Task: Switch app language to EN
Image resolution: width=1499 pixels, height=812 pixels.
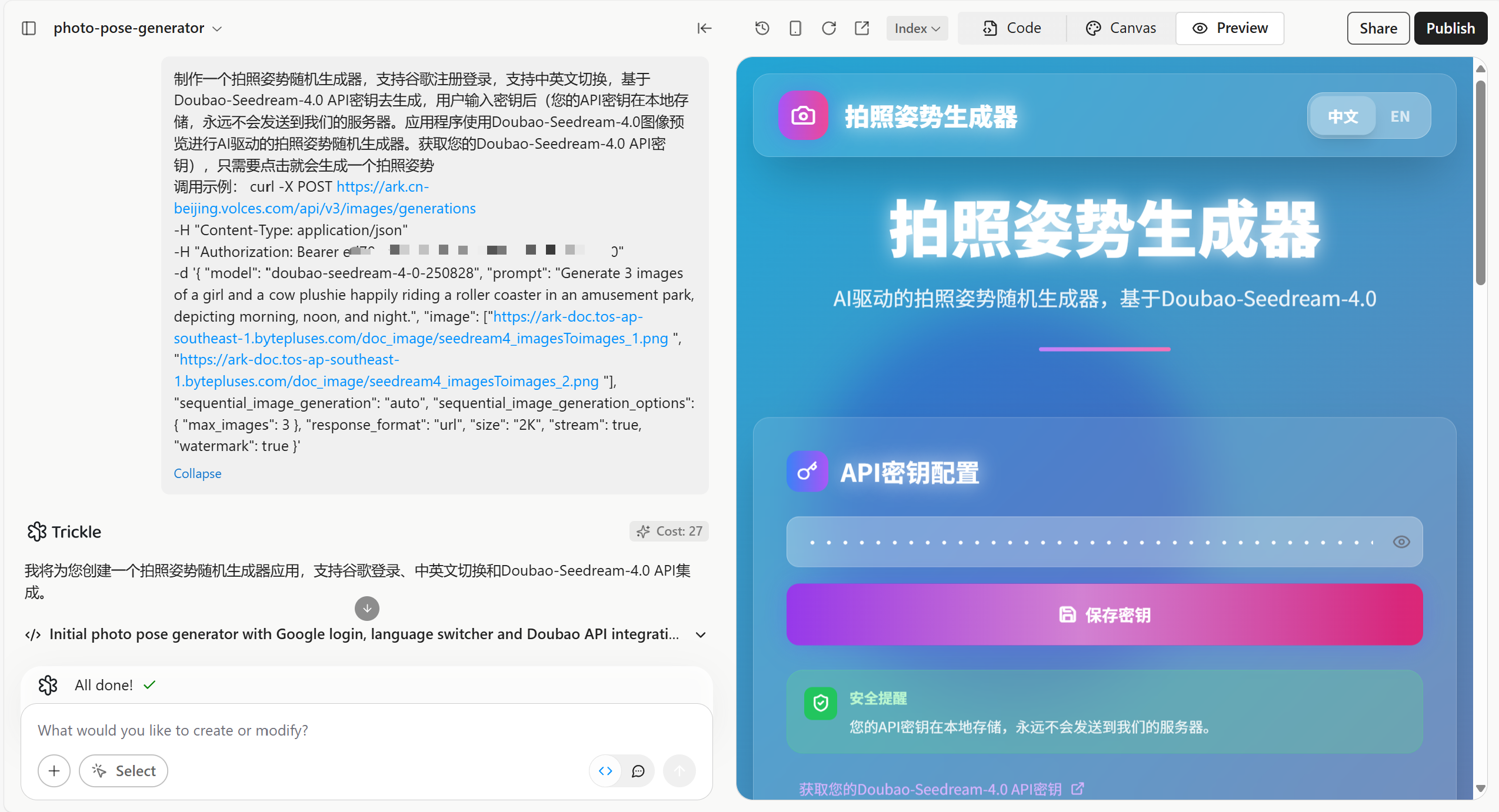Action: point(1400,116)
